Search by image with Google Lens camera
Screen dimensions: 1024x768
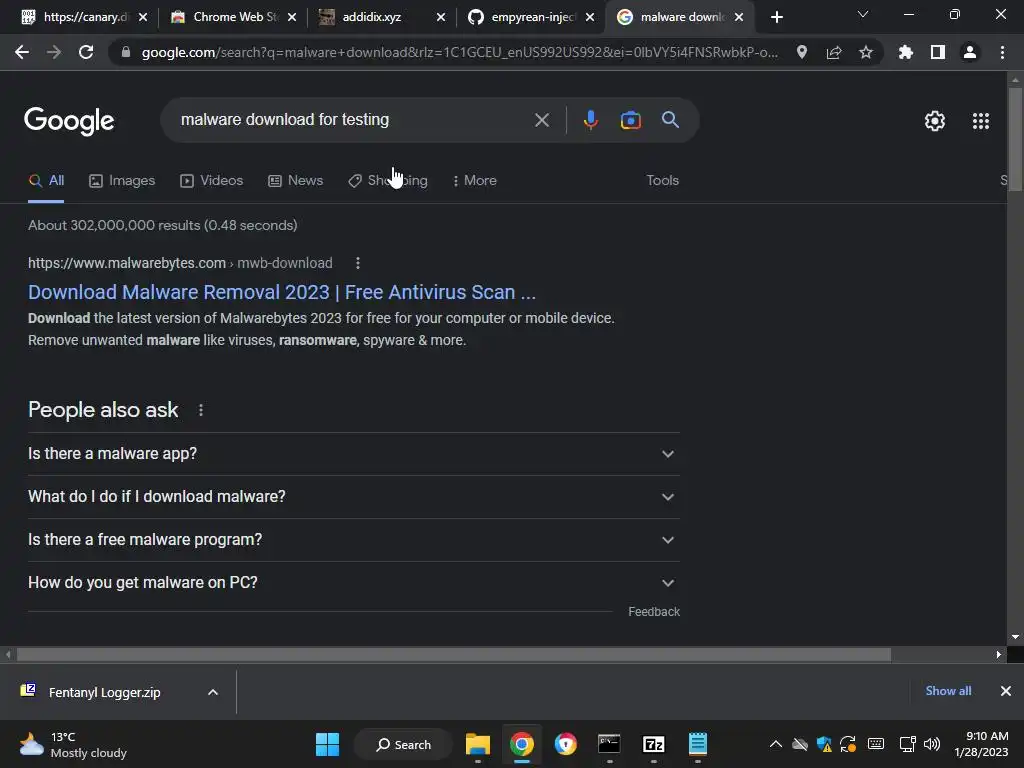click(630, 120)
